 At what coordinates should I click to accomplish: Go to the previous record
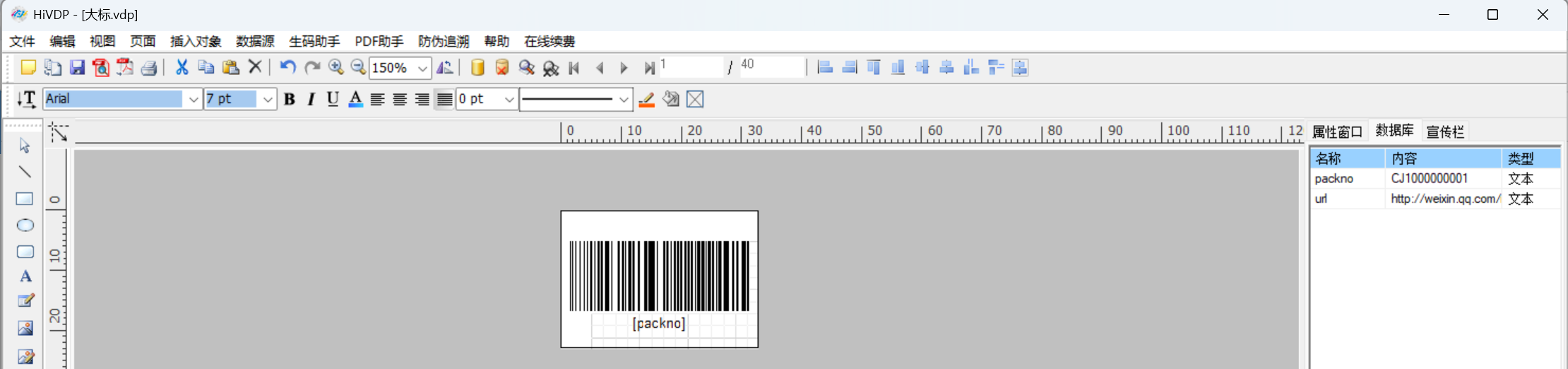(600, 68)
